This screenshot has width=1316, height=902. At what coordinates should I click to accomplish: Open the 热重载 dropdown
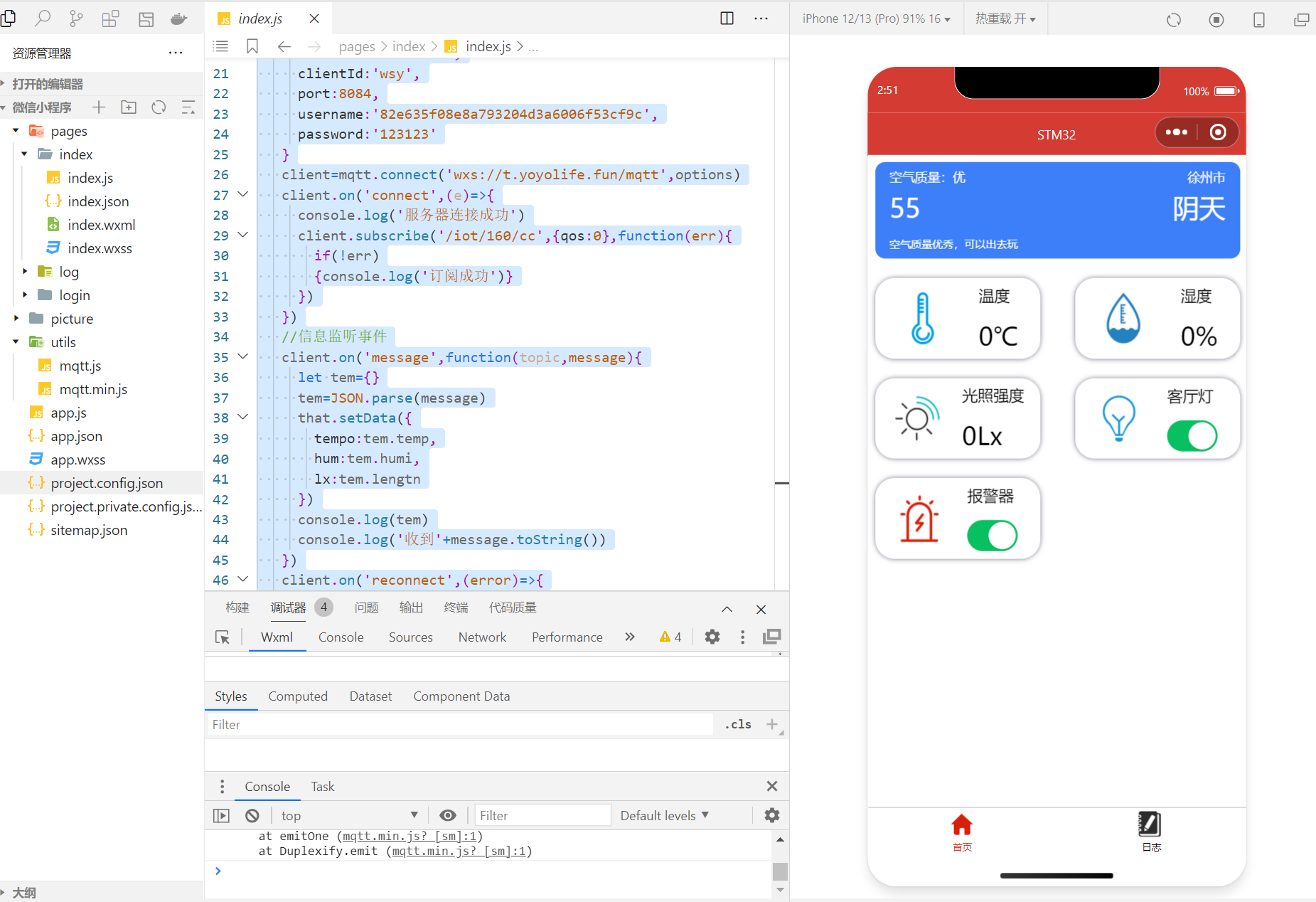(x=1005, y=18)
